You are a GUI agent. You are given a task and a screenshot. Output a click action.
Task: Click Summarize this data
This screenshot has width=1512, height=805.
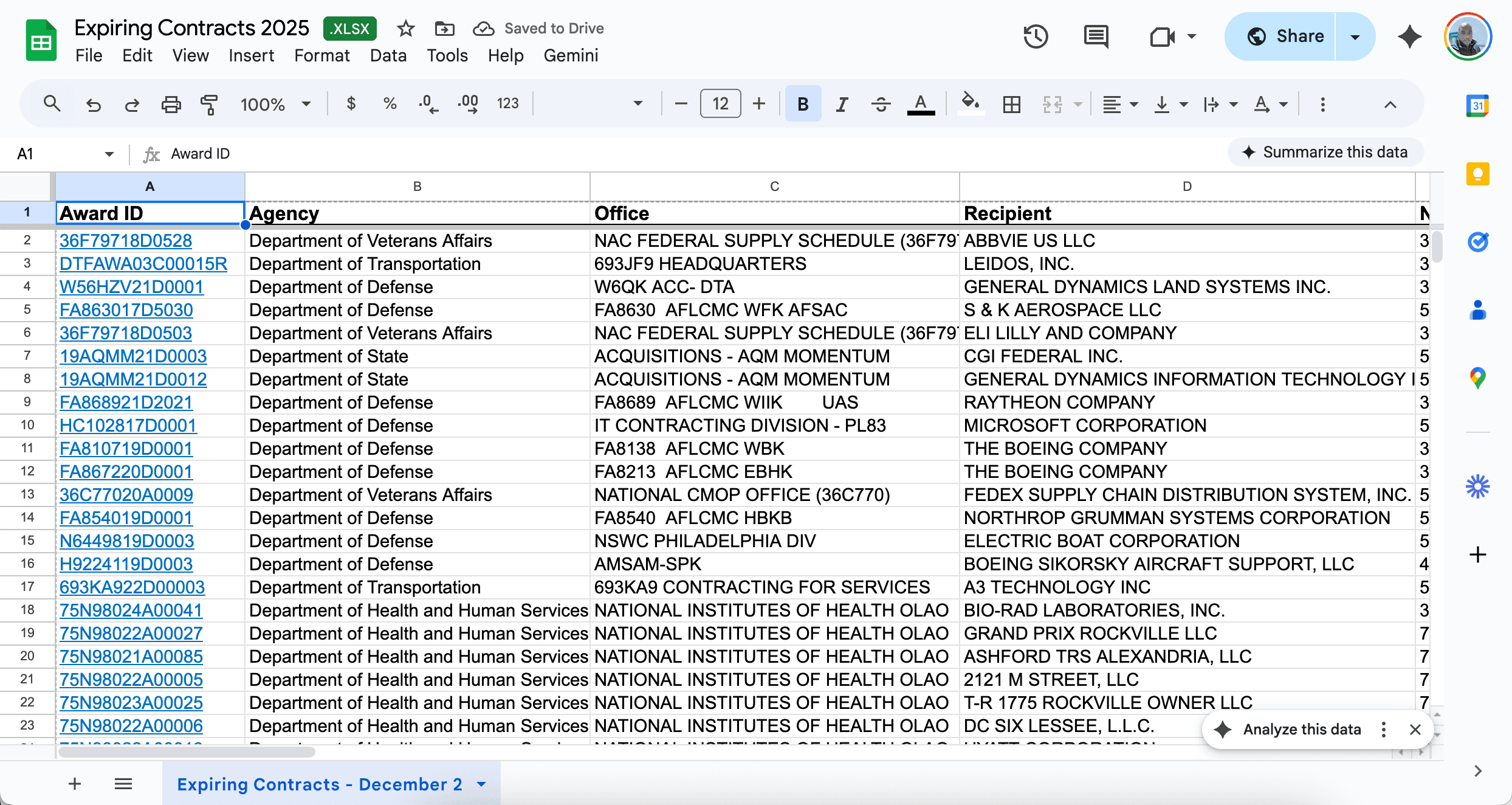pos(1325,152)
